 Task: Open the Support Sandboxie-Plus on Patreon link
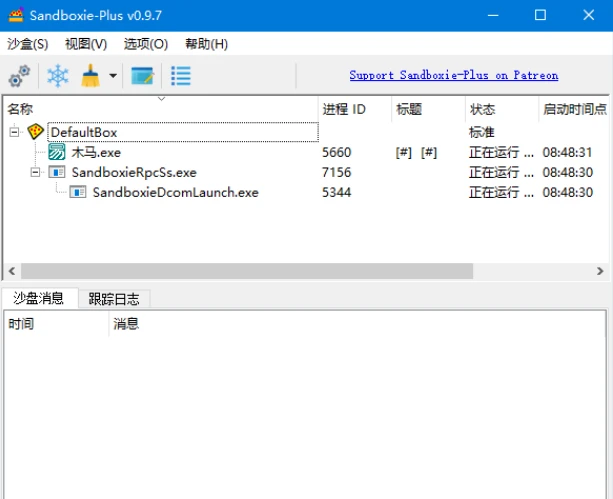(453, 76)
